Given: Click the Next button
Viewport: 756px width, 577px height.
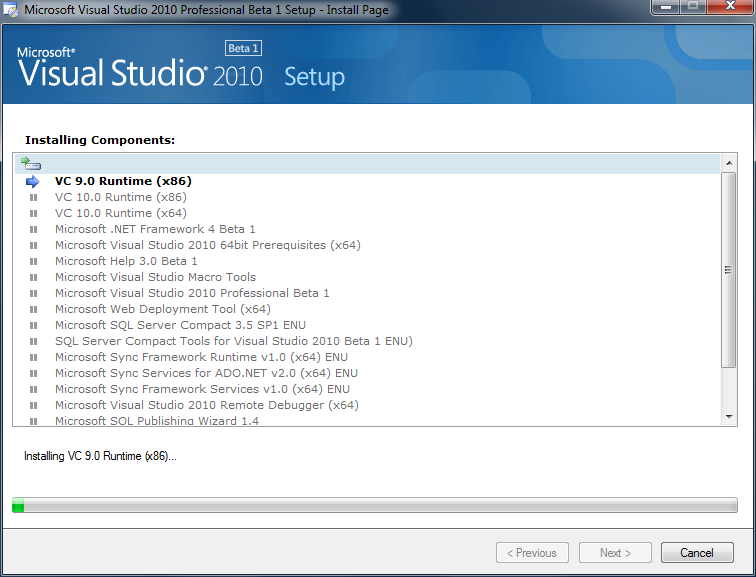Looking at the screenshot, I should (x=615, y=553).
